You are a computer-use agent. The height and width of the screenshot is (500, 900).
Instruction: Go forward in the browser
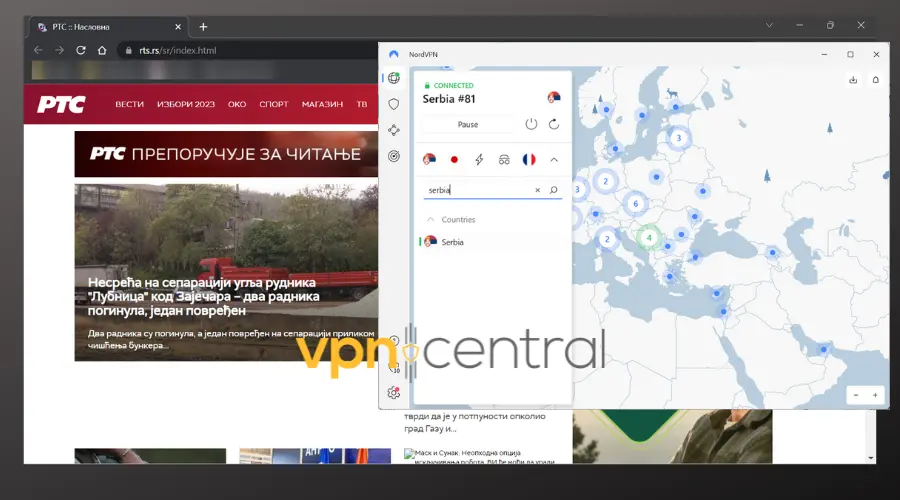pos(59,51)
